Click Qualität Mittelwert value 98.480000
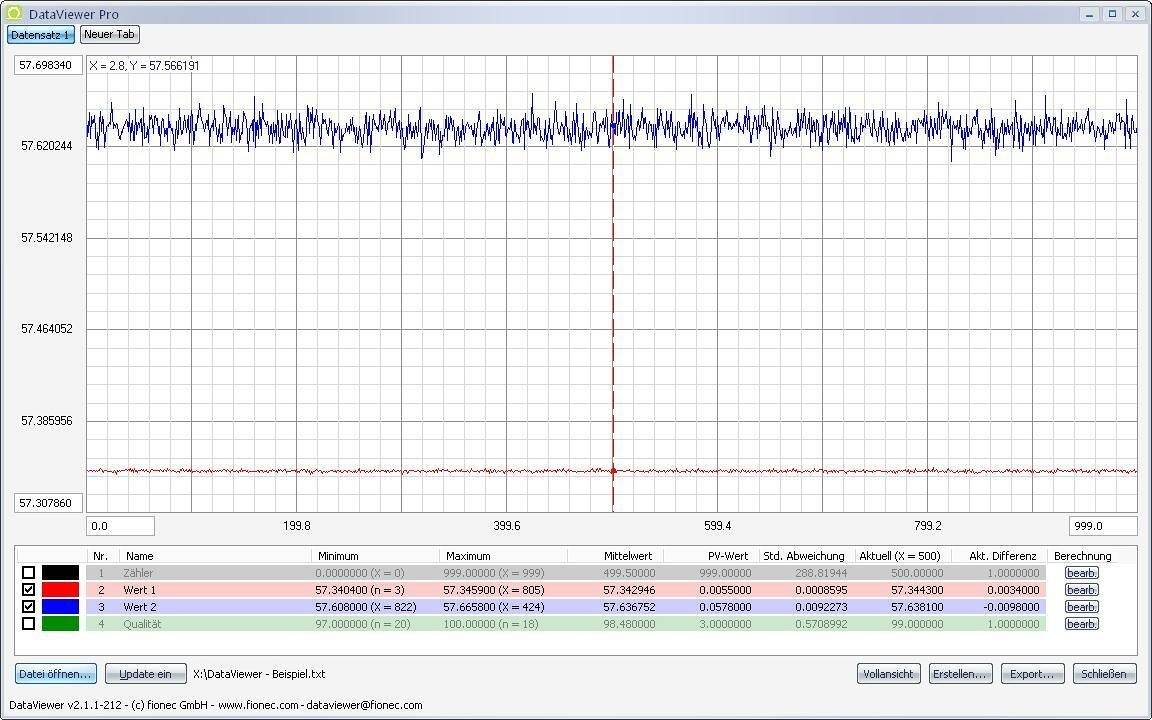The image size is (1152, 720). click(629, 624)
